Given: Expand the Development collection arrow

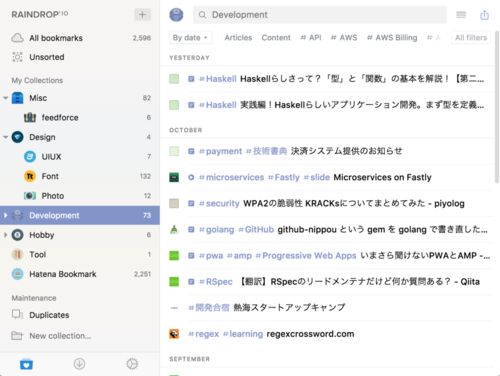Looking at the screenshot, I should click(5, 215).
